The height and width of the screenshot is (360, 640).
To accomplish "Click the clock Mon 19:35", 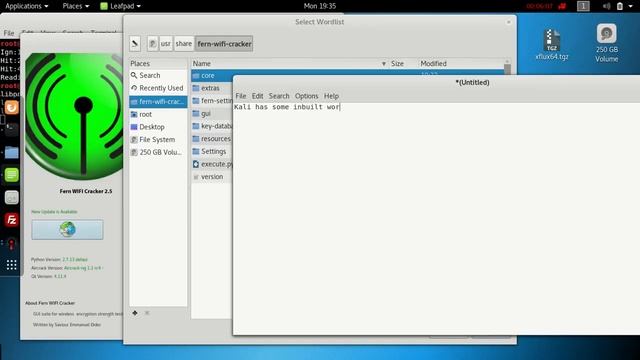I will (320, 6).
